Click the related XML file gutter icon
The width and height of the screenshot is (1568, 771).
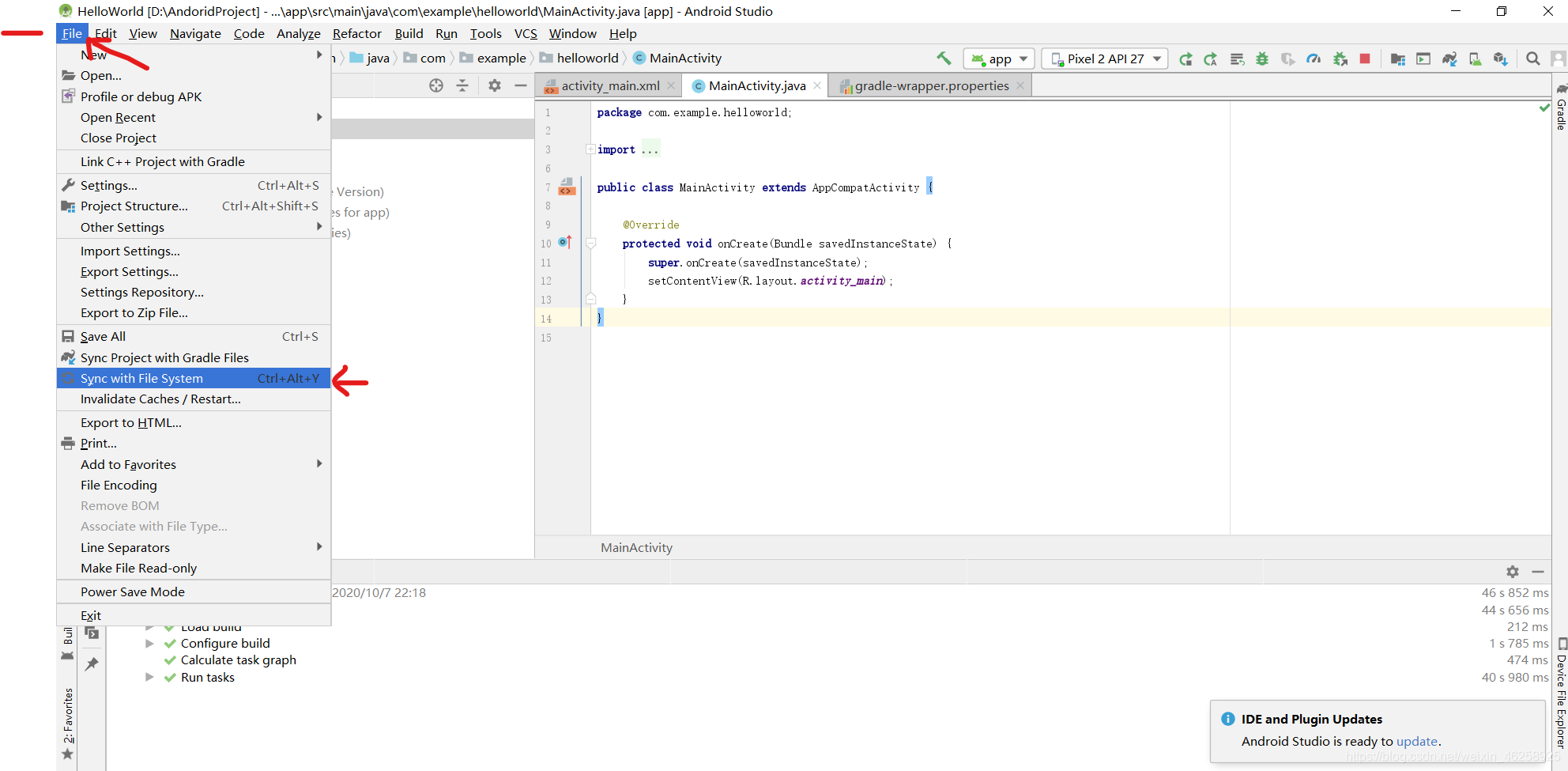pos(567,187)
